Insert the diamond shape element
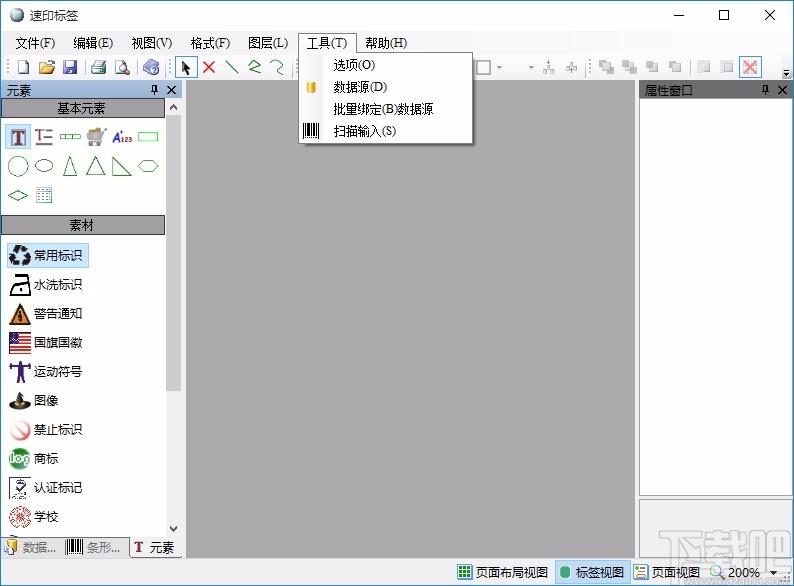Screen dimensions: 794x586 [18, 195]
